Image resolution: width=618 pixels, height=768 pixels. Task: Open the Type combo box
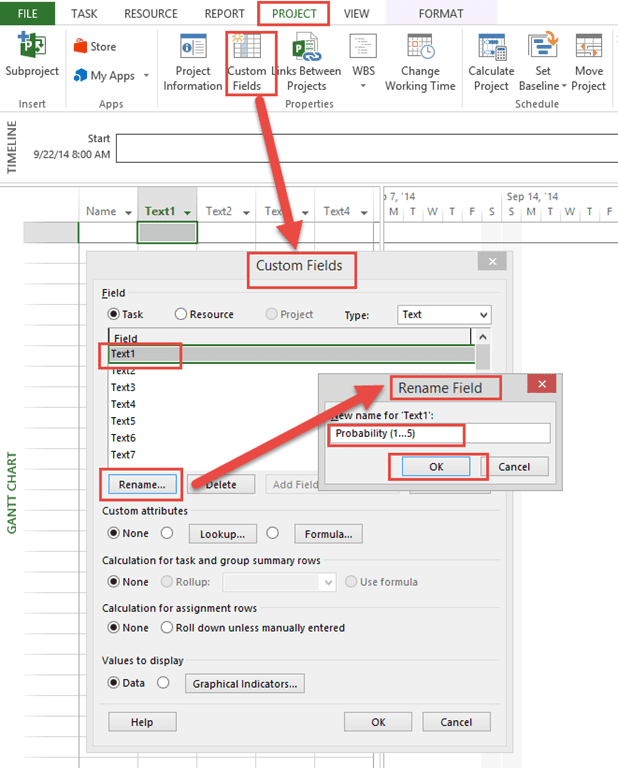tap(444, 314)
